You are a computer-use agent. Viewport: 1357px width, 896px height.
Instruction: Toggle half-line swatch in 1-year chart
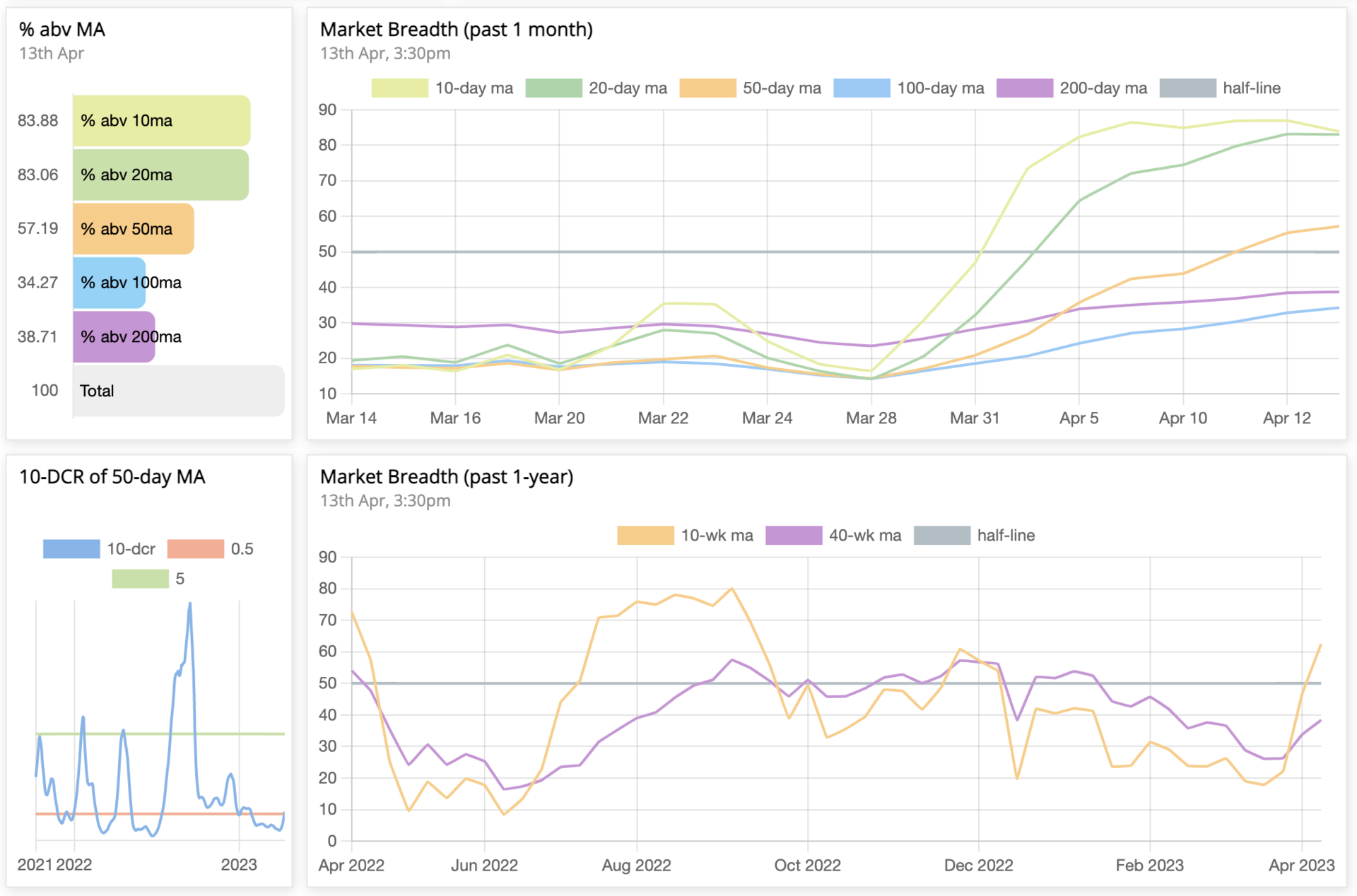942,536
